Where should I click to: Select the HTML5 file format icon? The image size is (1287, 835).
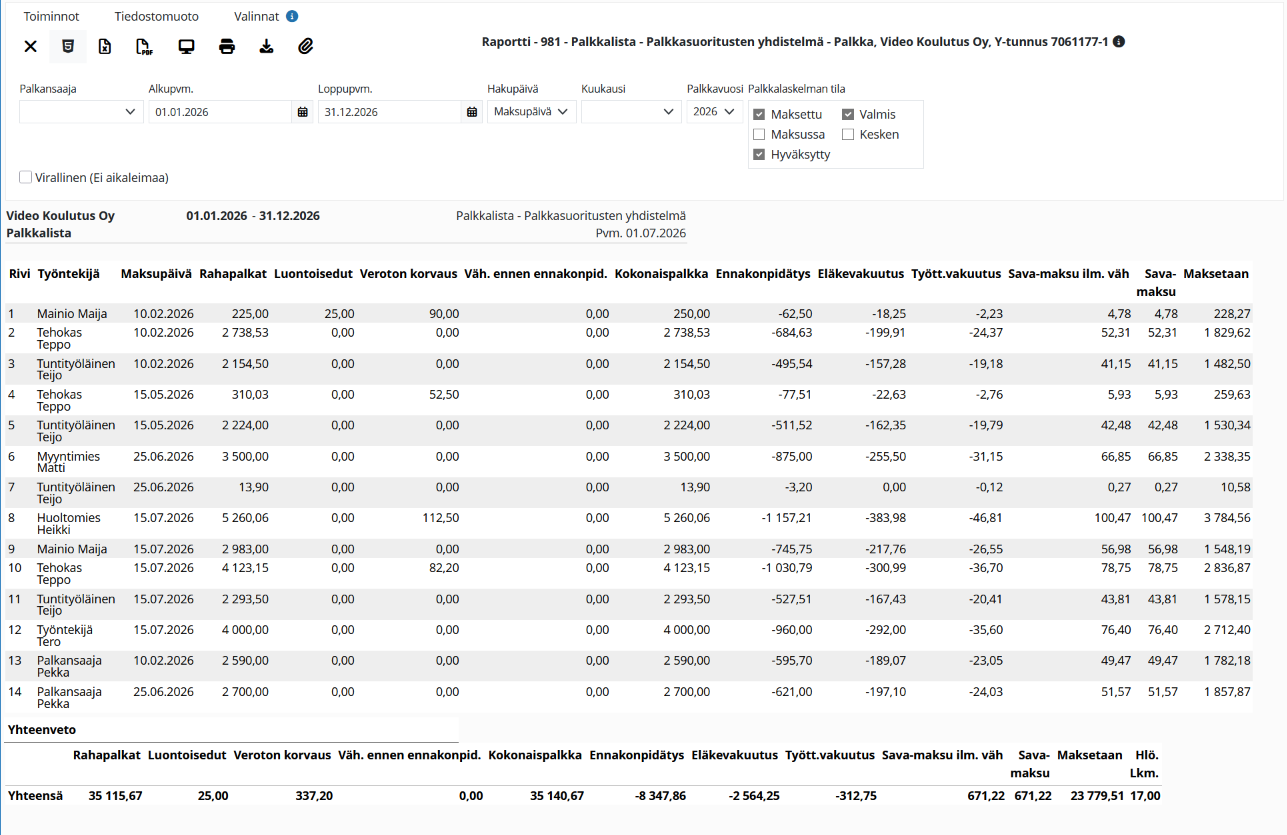[x=68, y=46]
